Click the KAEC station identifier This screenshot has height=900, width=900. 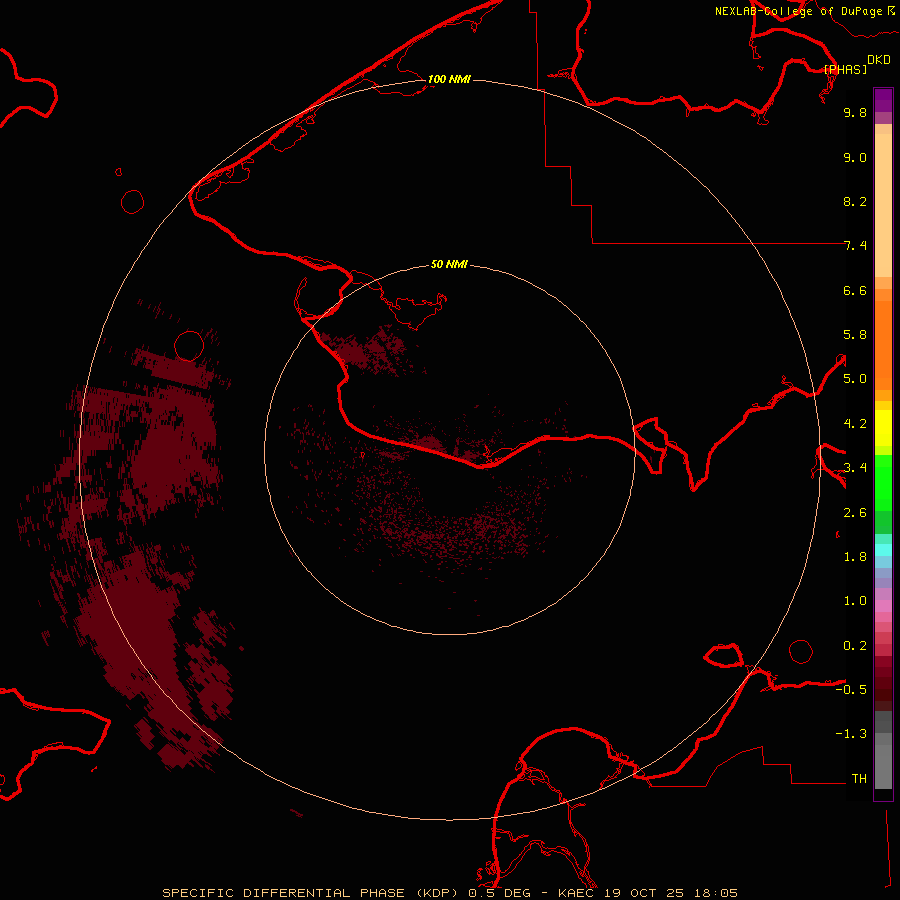pos(576,893)
